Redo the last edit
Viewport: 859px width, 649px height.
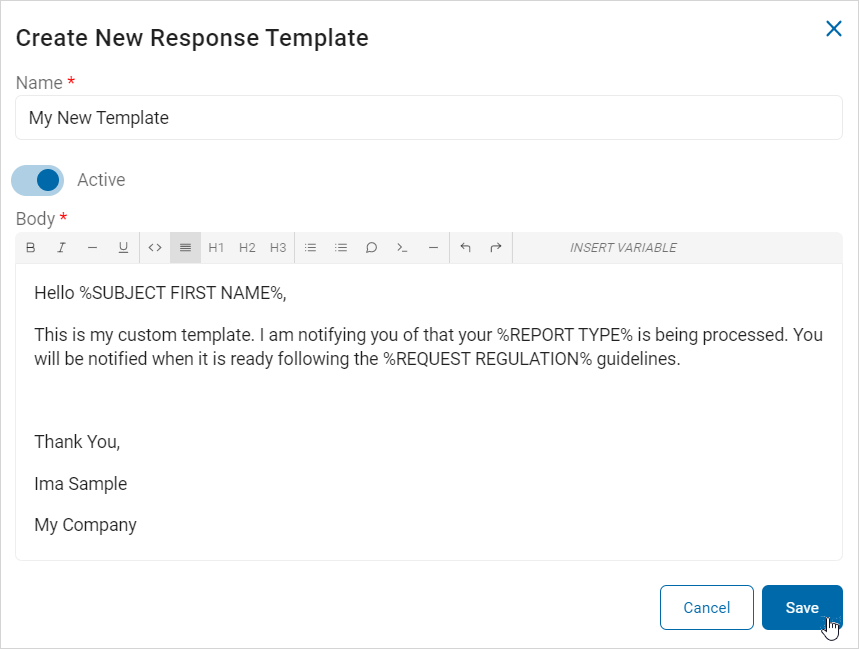point(495,248)
